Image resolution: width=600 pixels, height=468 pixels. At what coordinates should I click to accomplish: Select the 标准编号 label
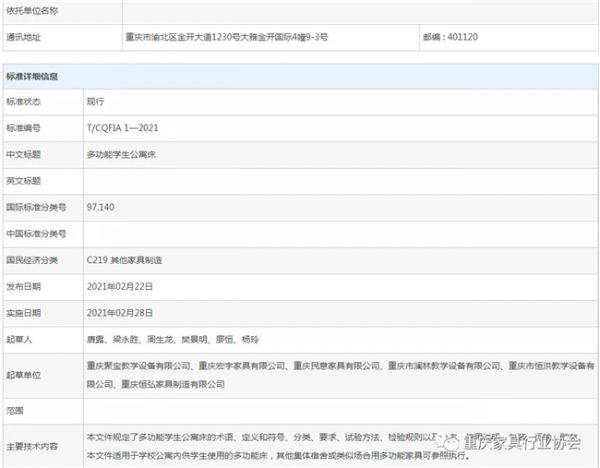pyautogui.click(x=23, y=128)
